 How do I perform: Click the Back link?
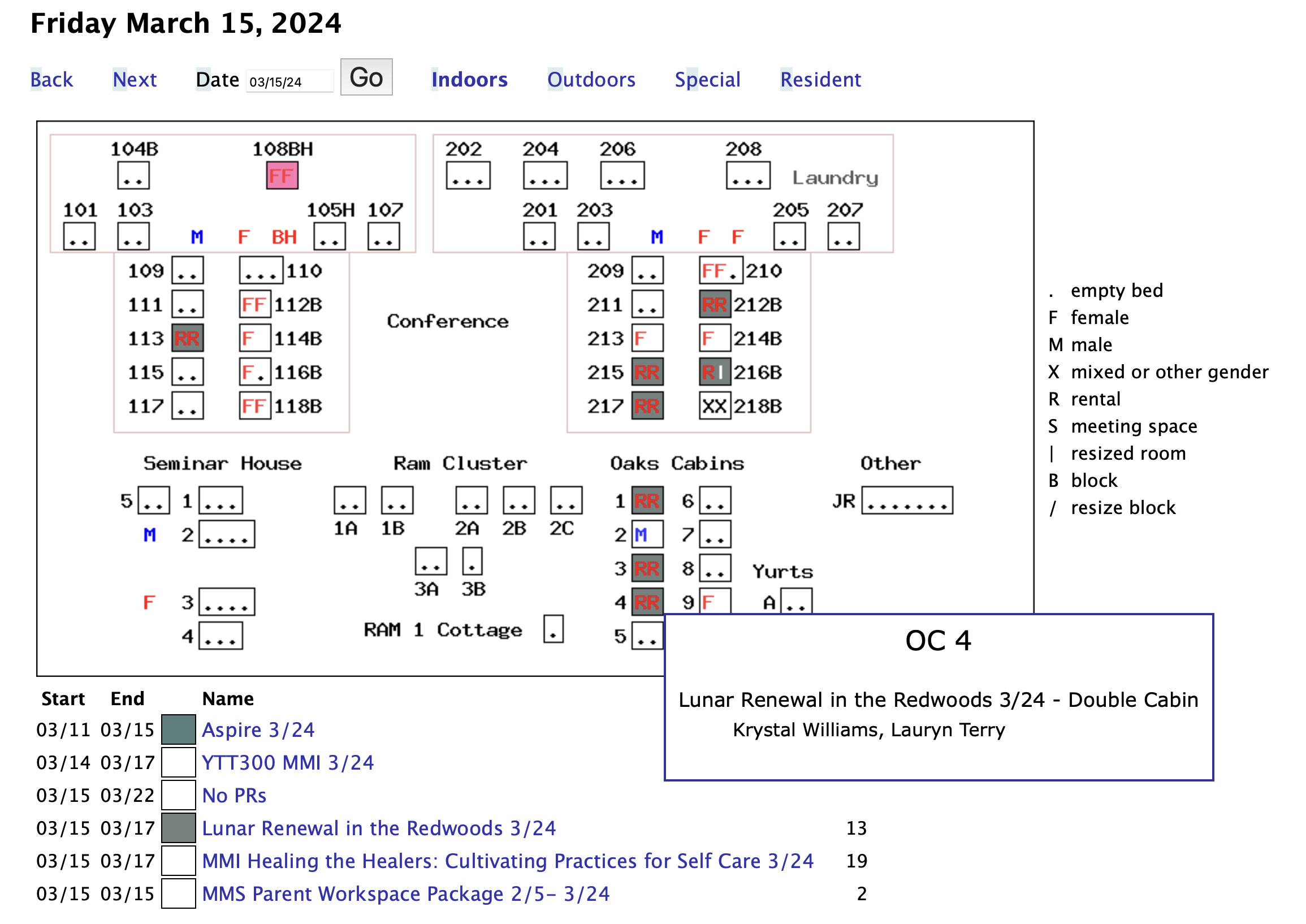click(x=51, y=80)
